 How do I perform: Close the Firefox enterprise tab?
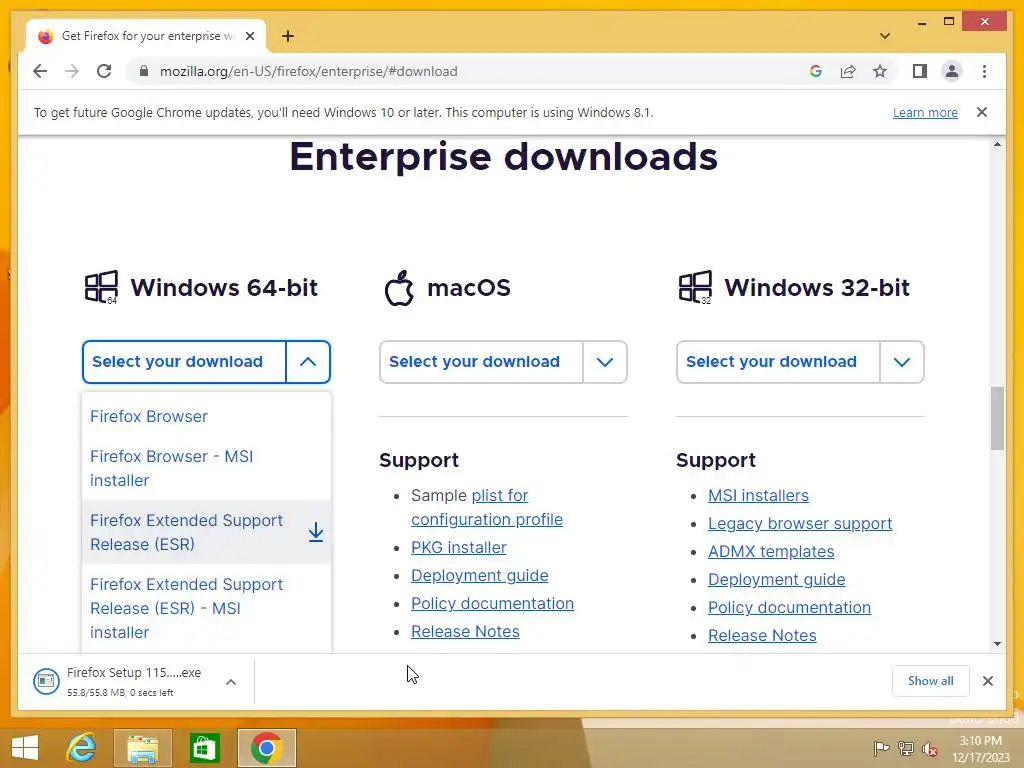(x=249, y=36)
